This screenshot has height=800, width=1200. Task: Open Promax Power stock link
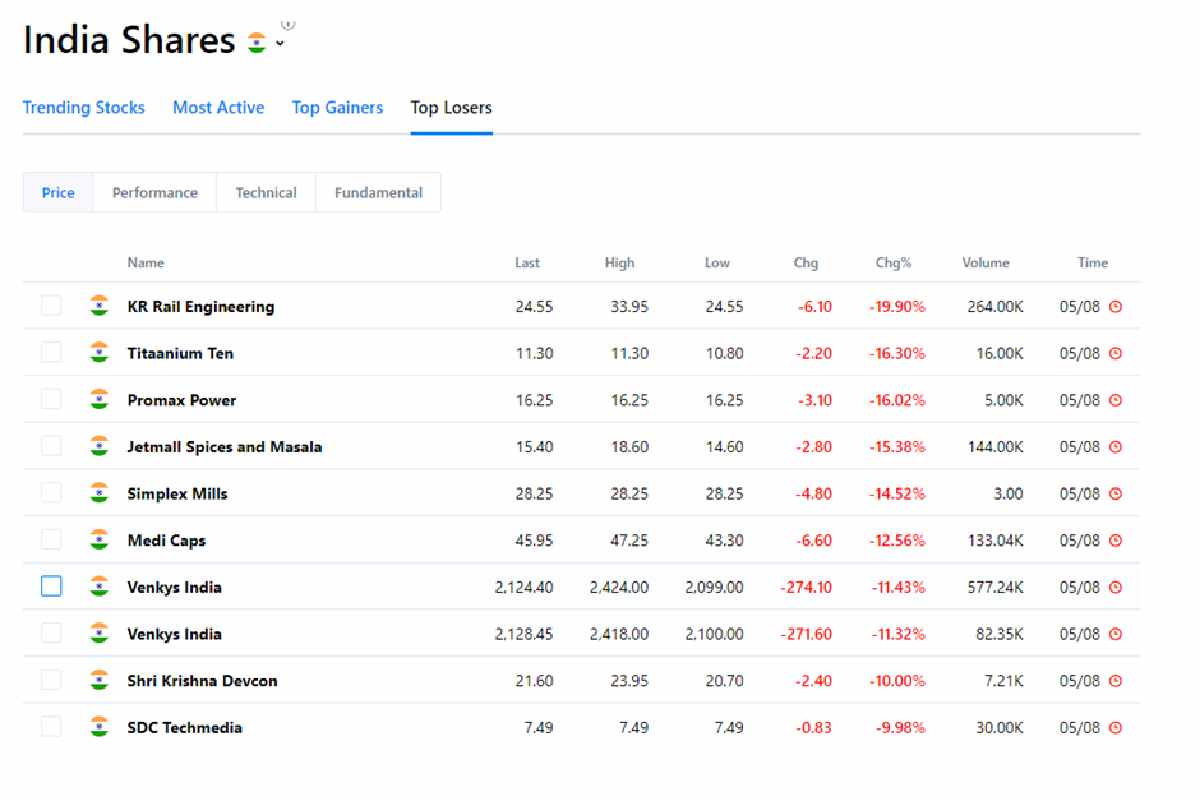(x=181, y=400)
